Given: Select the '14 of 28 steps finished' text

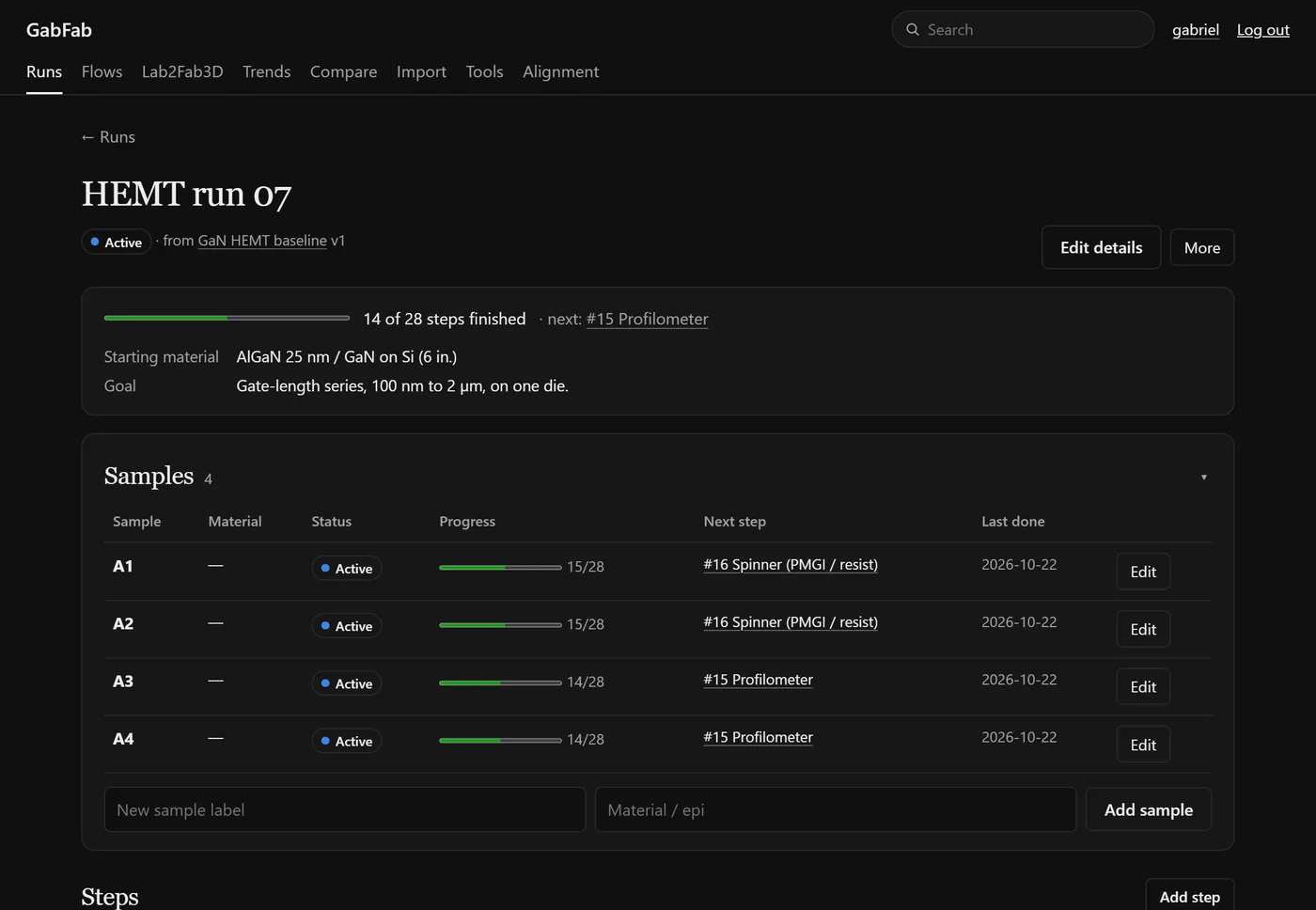Looking at the screenshot, I should [445, 319].
